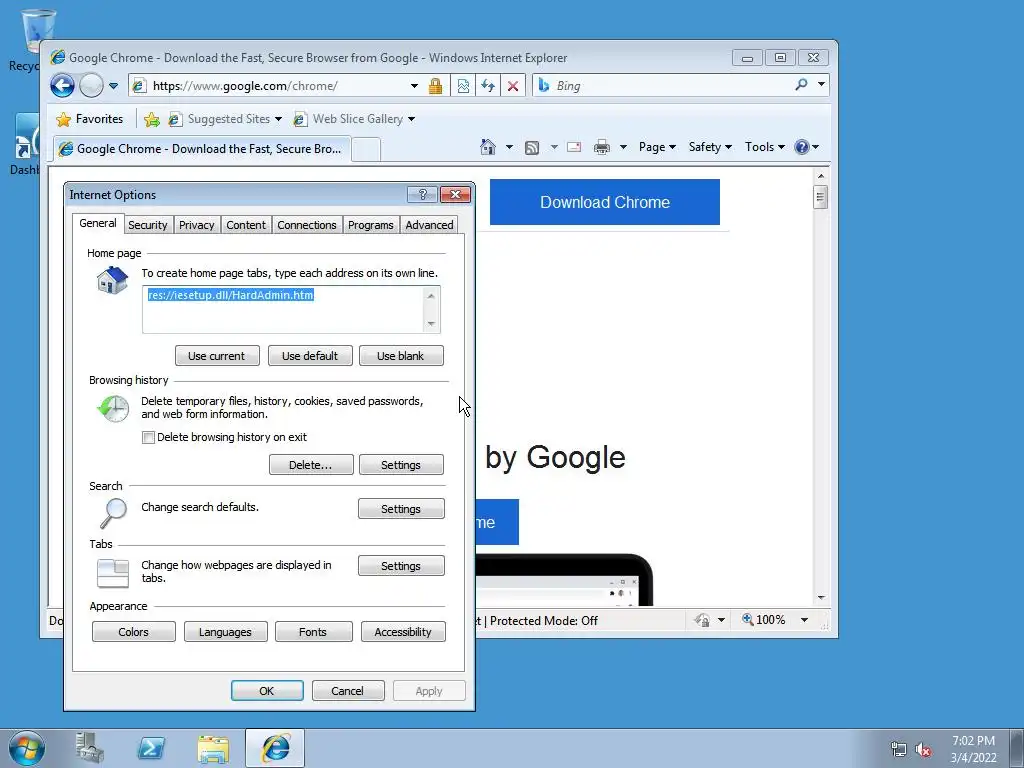Image resolution: width=1024 pixels, height=768 pixels.
Task: Click the RSS Feeds icon
Action: click(x=532, y=148)
